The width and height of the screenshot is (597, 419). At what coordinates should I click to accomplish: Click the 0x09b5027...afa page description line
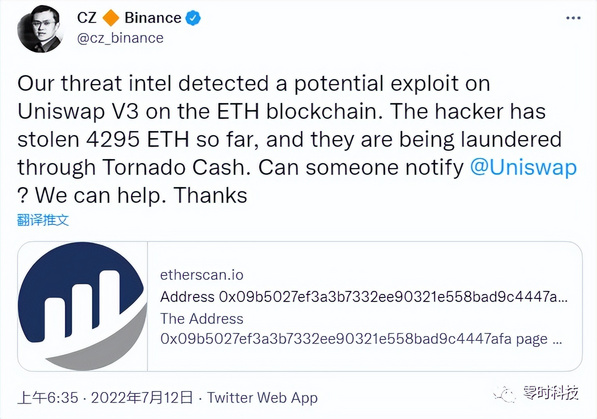[x=361, y=339]
